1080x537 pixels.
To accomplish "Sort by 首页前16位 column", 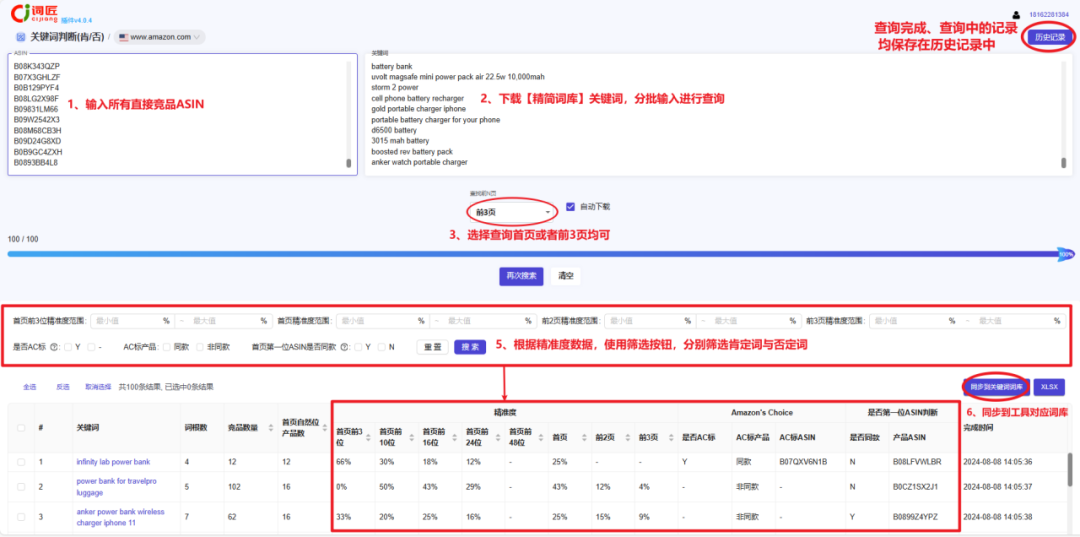I will point(455,437).
